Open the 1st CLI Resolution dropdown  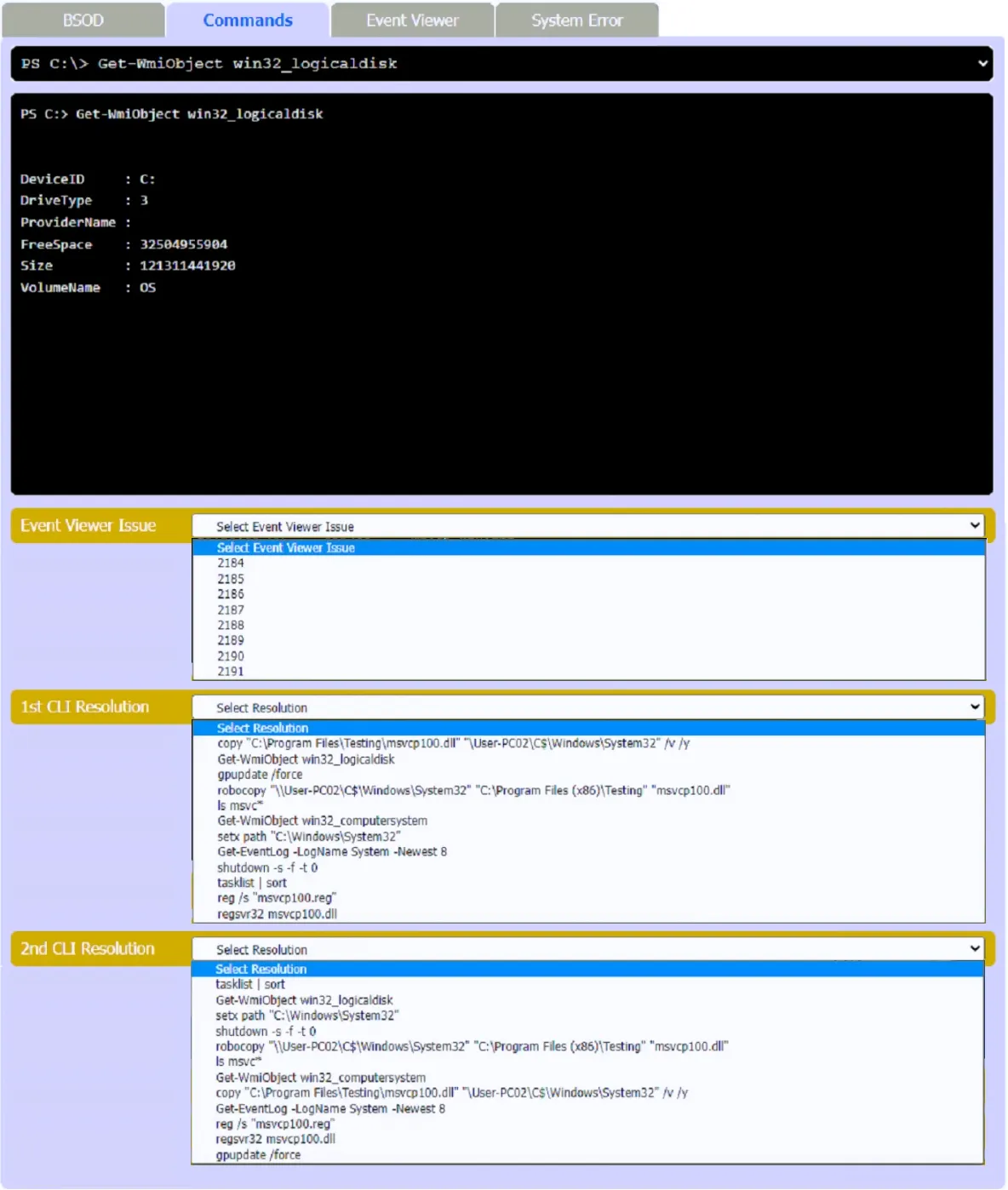coord(588,707)
